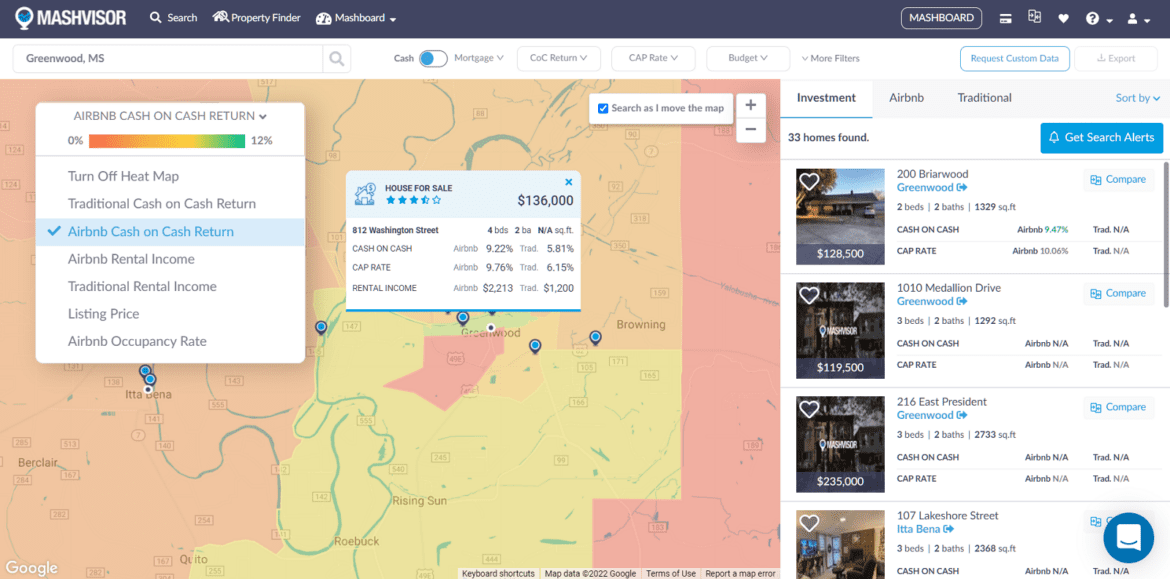Click Request Custom Data button
The height and width of the screenshot is (579, 1170).
click(x=1014, y=58)
